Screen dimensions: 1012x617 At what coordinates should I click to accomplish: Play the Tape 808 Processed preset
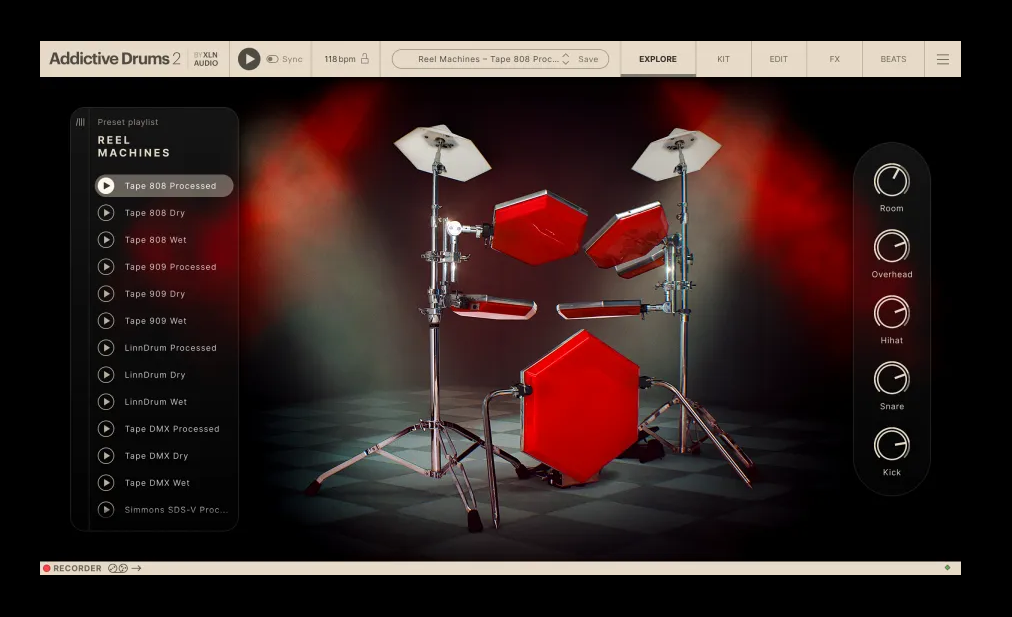point(106,186)
